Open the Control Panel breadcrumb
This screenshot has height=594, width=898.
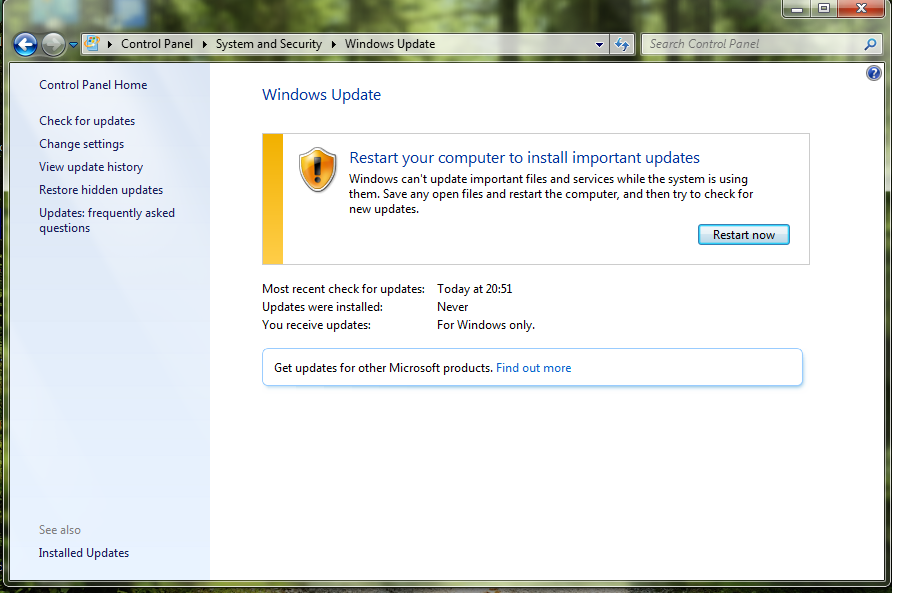point(157,44)
